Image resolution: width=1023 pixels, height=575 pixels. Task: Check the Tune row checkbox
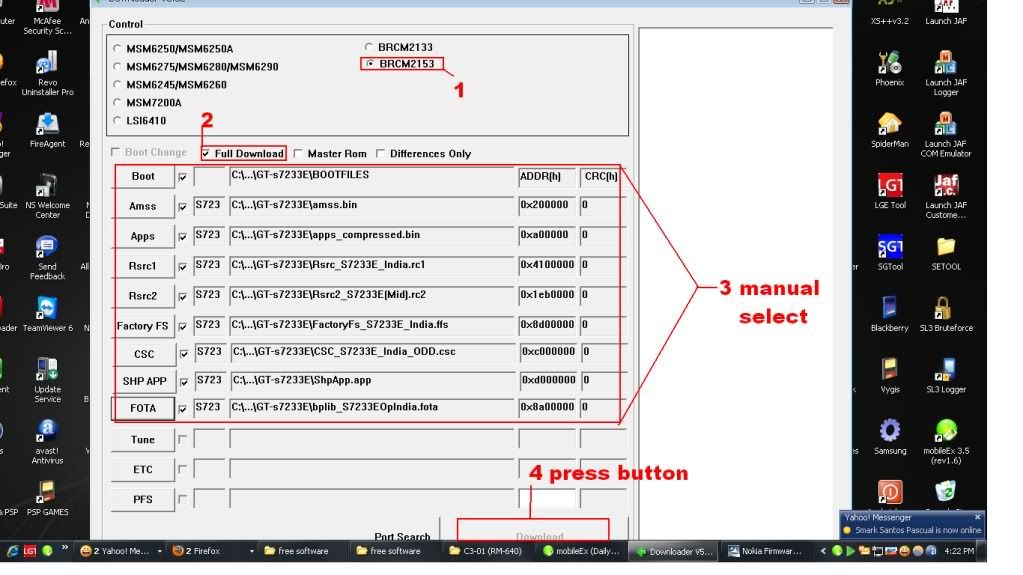(183, 440)
